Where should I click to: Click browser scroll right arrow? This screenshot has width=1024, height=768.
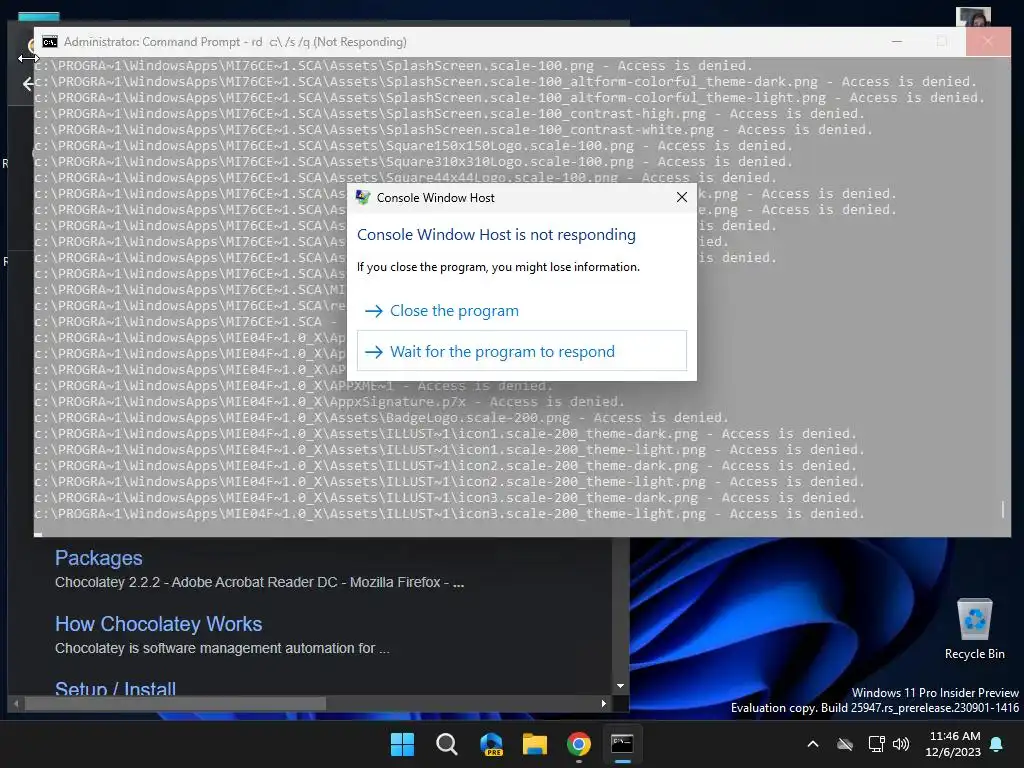(x=603, y=703)
